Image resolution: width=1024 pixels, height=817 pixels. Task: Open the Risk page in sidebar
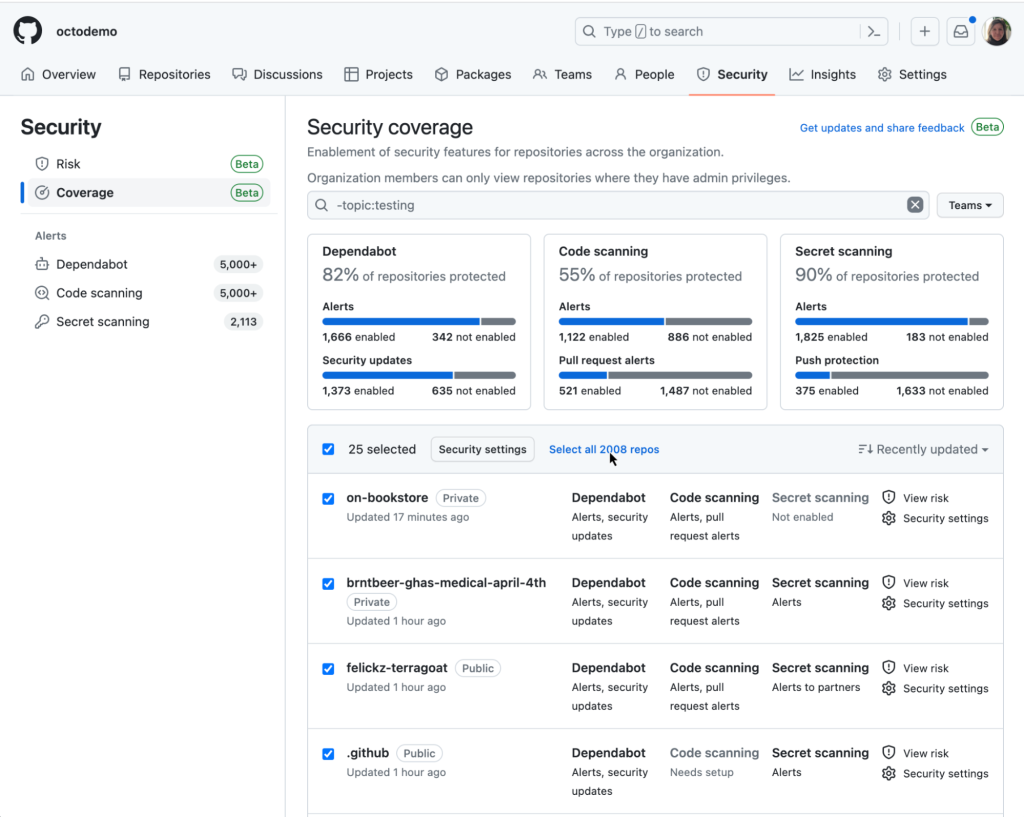[68, 164]
